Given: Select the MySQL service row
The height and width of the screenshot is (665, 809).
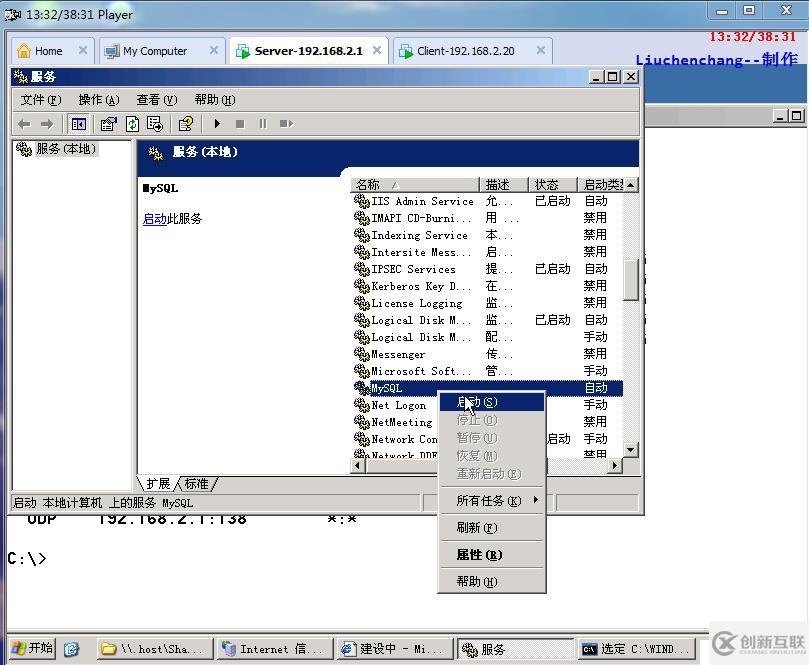Looking at the screenshot, I should (488, 388).
